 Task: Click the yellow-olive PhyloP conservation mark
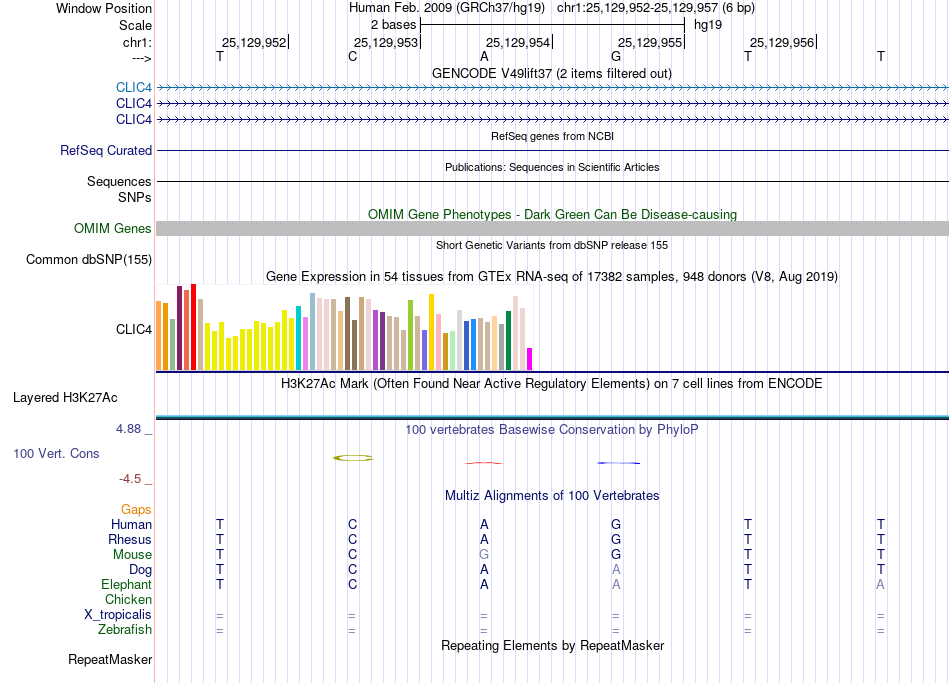tap(353, 458)
